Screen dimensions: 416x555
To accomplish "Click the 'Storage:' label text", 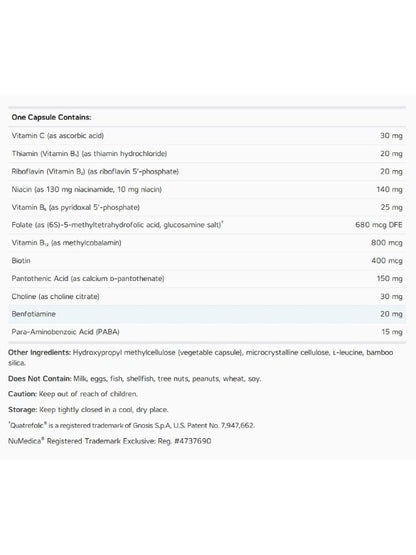I will [22, 410].
